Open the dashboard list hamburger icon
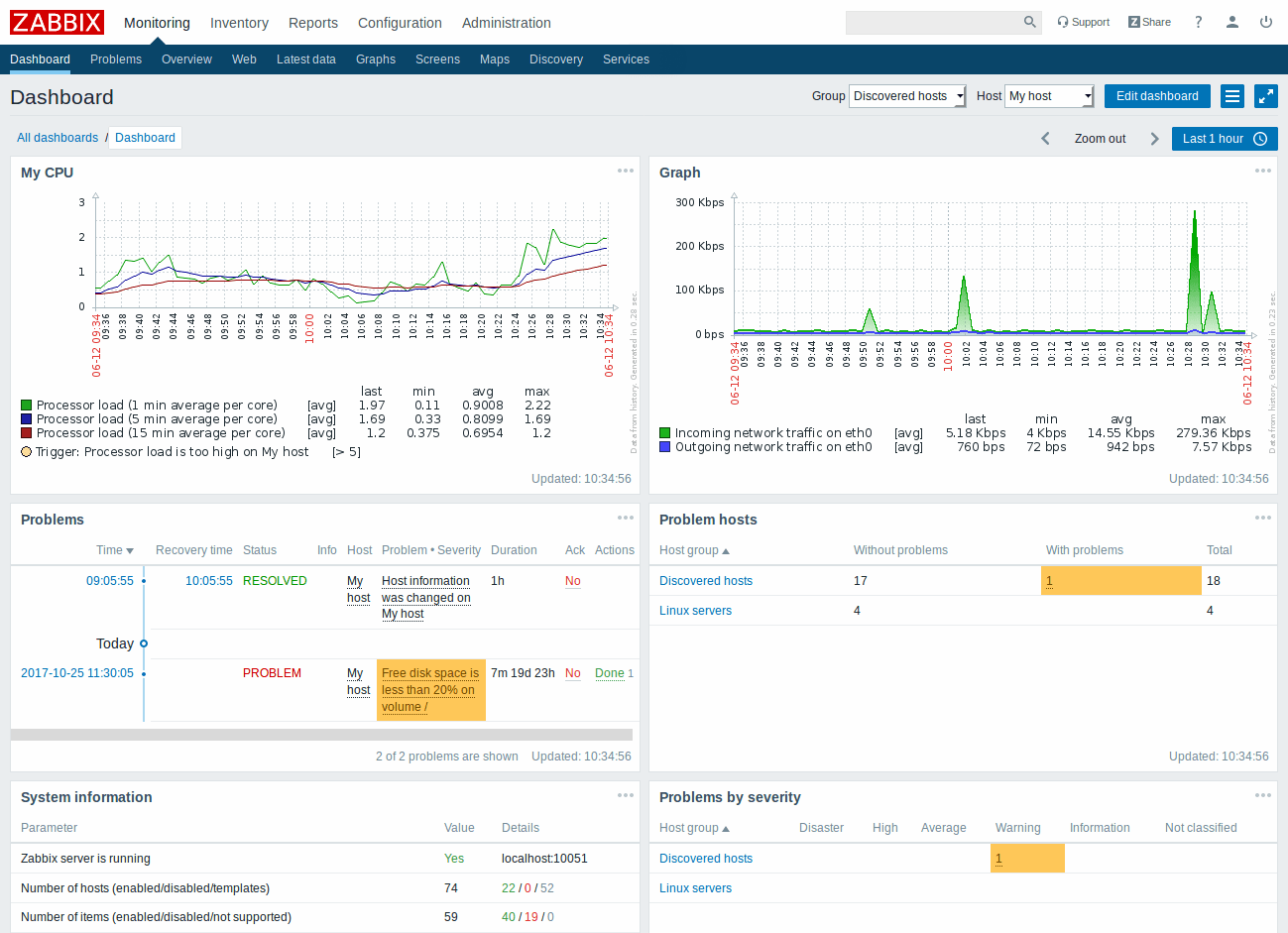 click(x=1231, y=96)
